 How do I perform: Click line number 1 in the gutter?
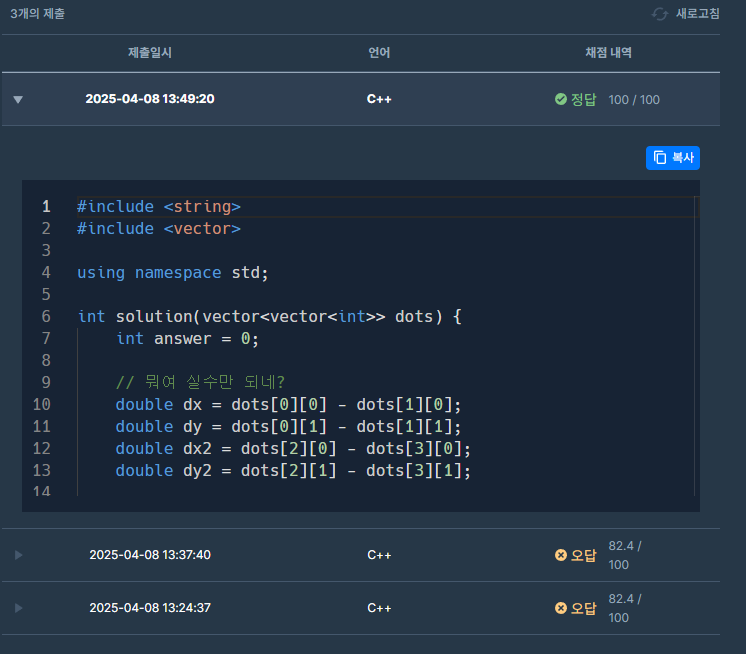(x=46, y=206)
